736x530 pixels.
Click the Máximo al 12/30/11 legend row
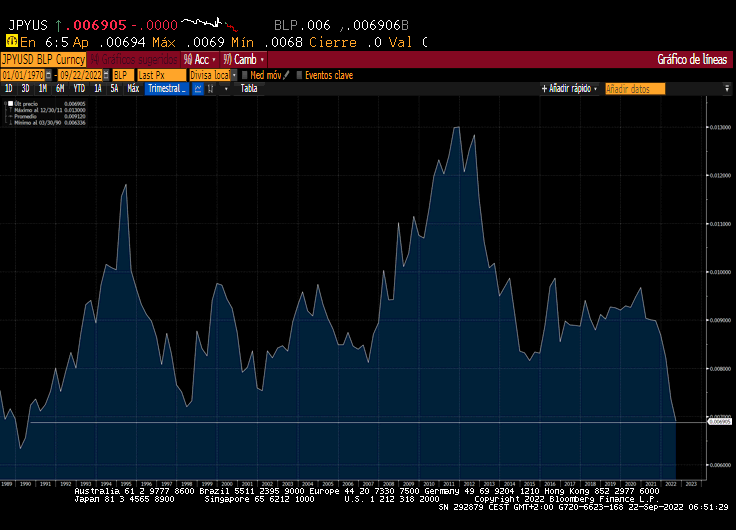[47, 110]
